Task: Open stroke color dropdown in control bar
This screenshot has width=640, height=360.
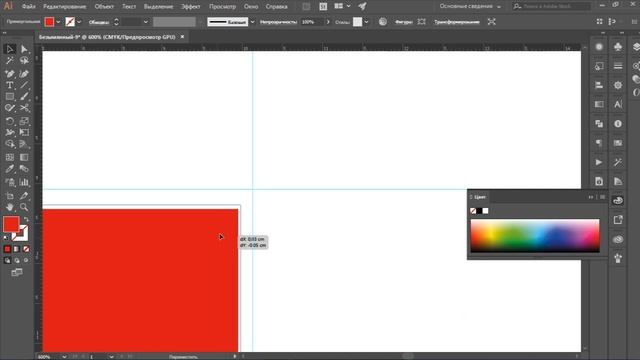Action: coord(79,22)
